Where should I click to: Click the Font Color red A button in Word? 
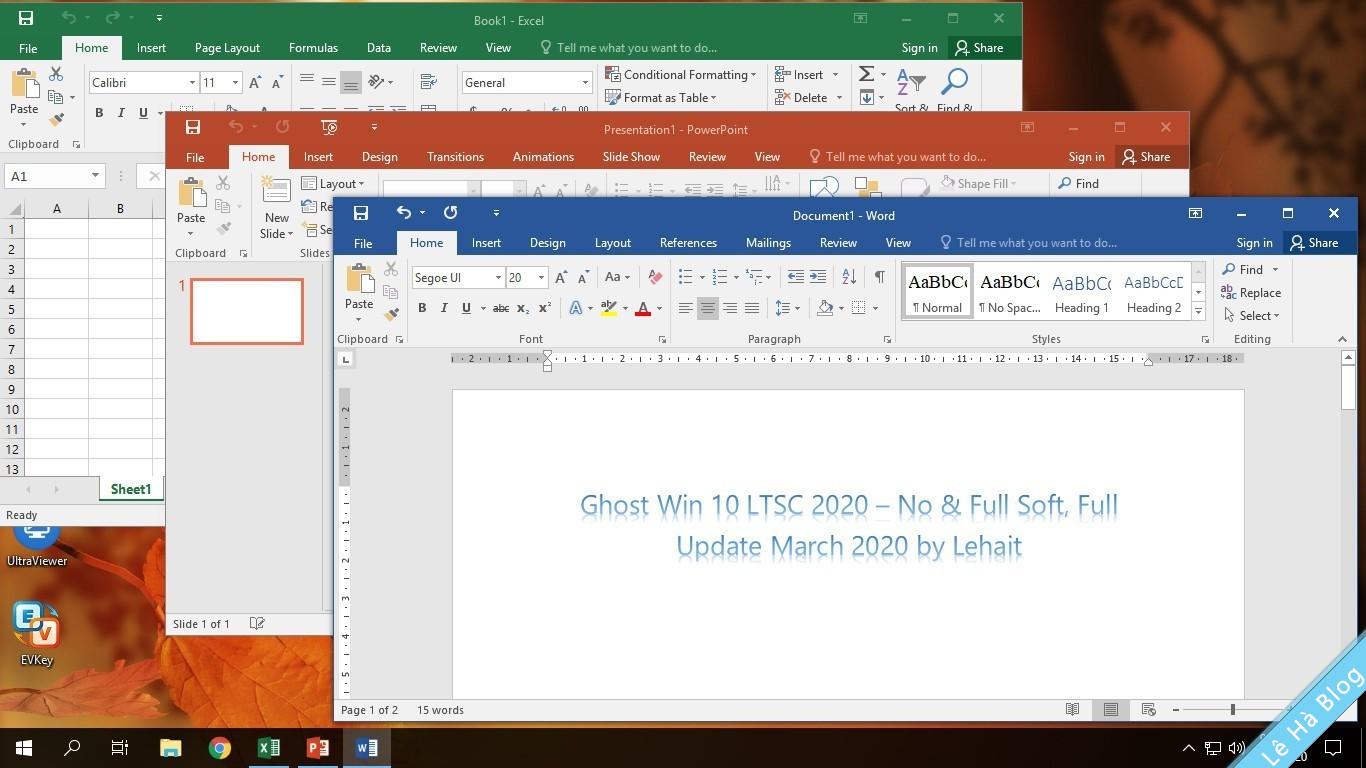point(643,308)
